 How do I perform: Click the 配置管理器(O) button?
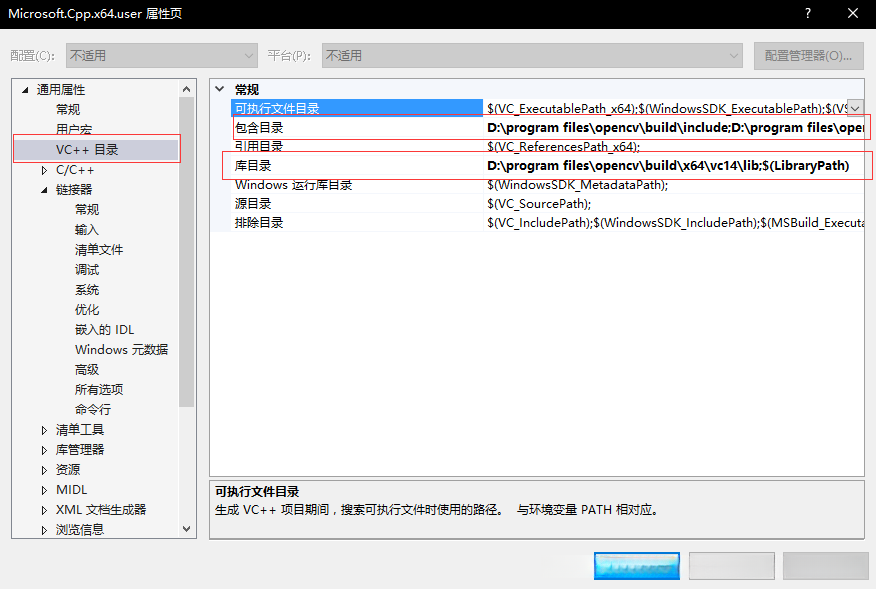(809, 55)
